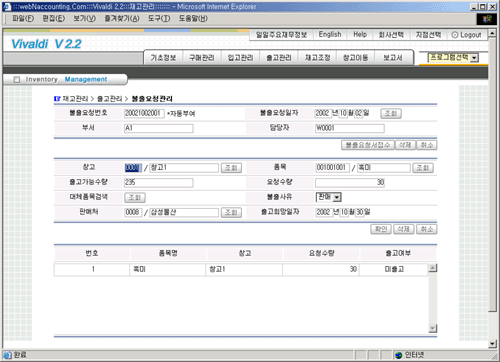Open the 도구(T) menu
This screenshot has height=362, width=500.
(159, 19)
